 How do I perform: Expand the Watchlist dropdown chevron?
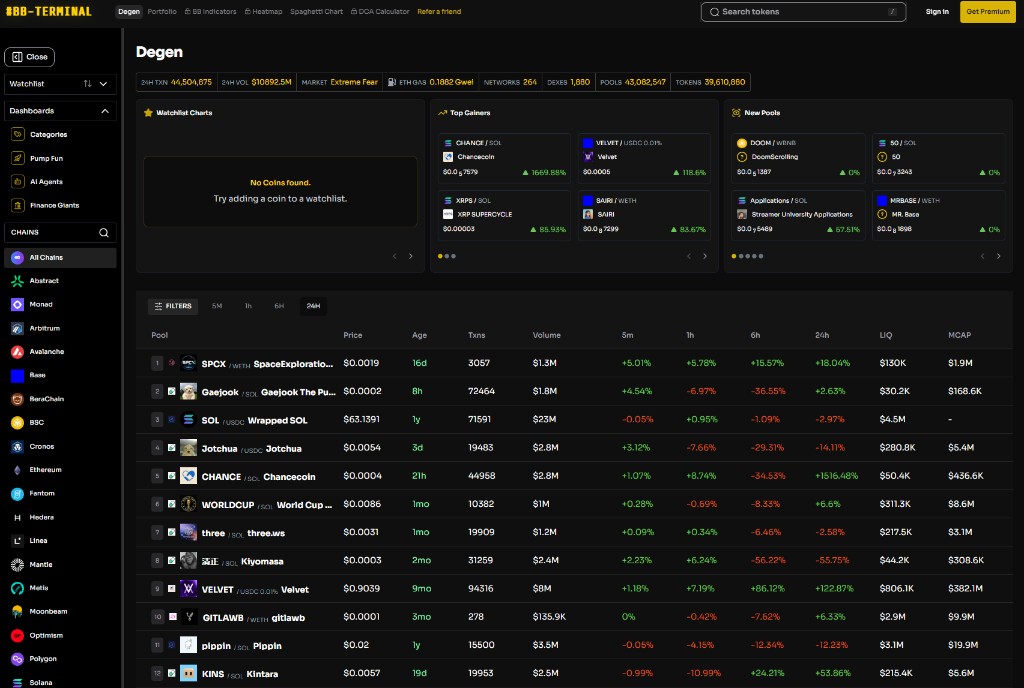click(x=103, y=84)
